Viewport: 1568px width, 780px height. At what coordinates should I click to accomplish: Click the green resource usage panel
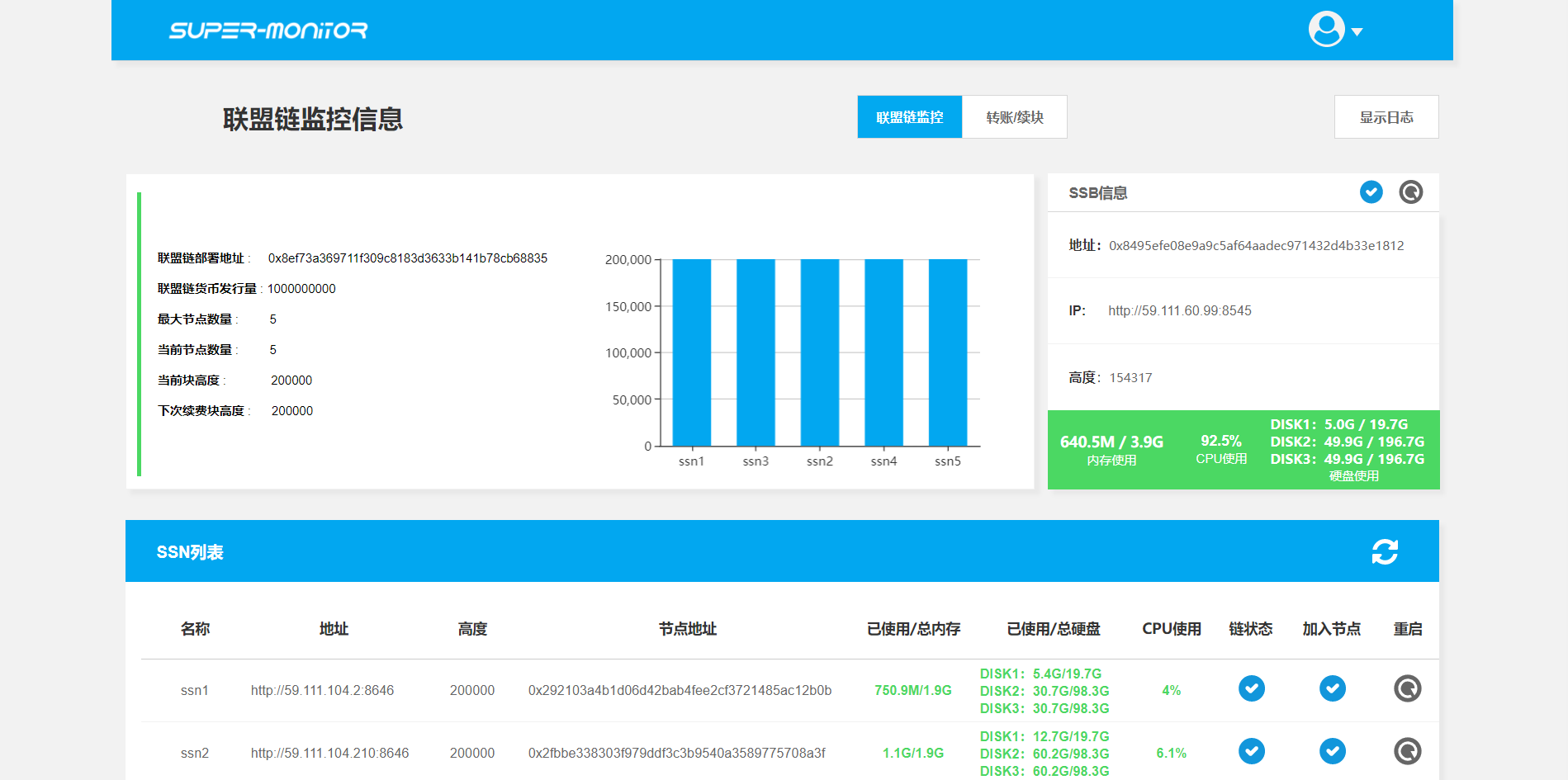pyautogui.click(x=1243, y=450)
